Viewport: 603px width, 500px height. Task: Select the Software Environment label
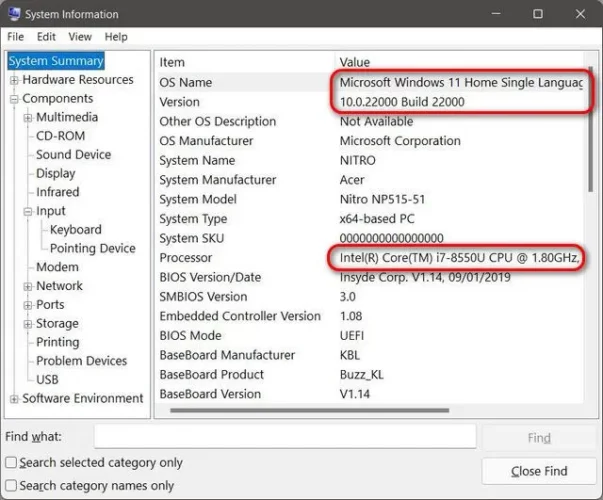[83, 398]
